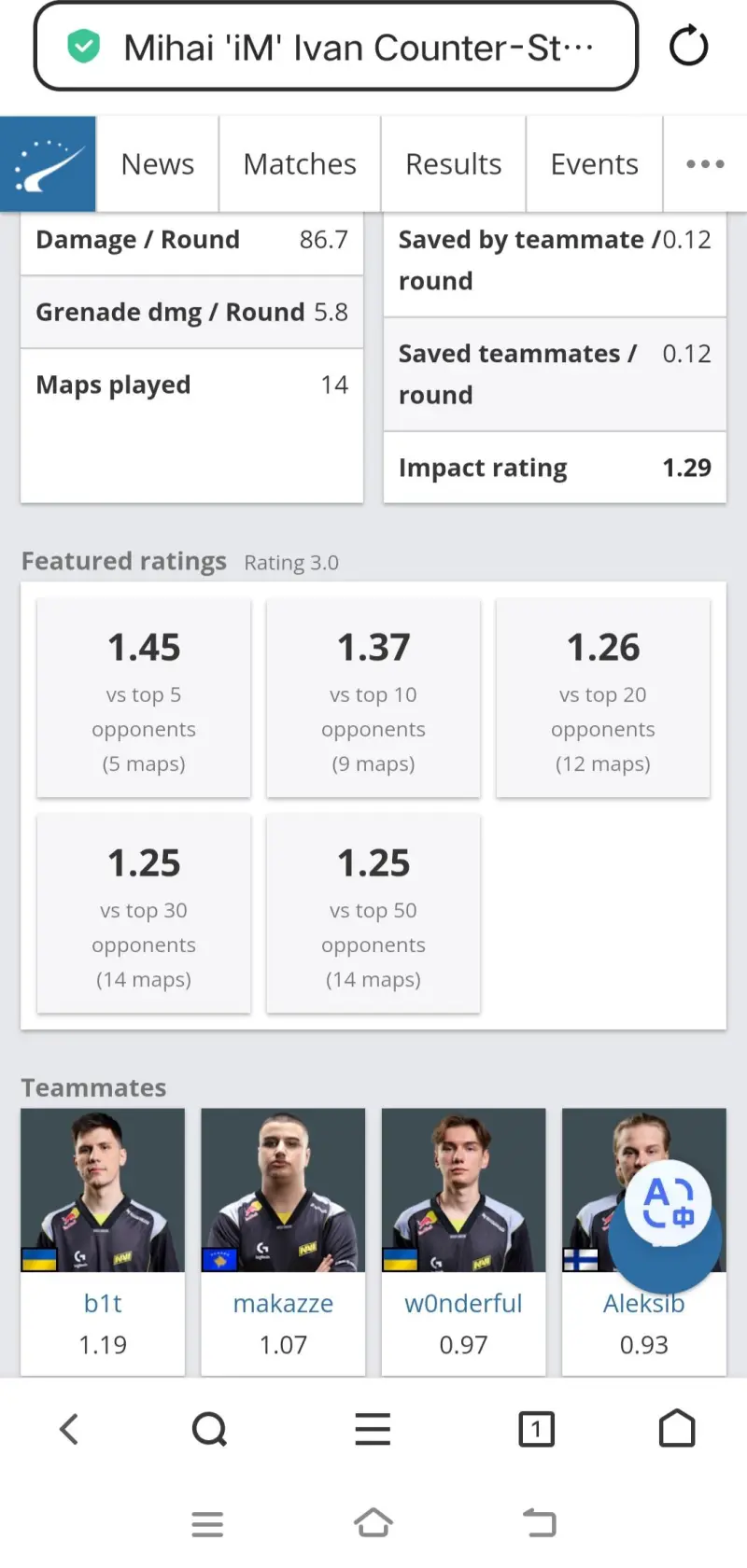Tap w0nderful's teammate photo
This screenshot has width=747, height=1568.
[x=463, y=1190]
